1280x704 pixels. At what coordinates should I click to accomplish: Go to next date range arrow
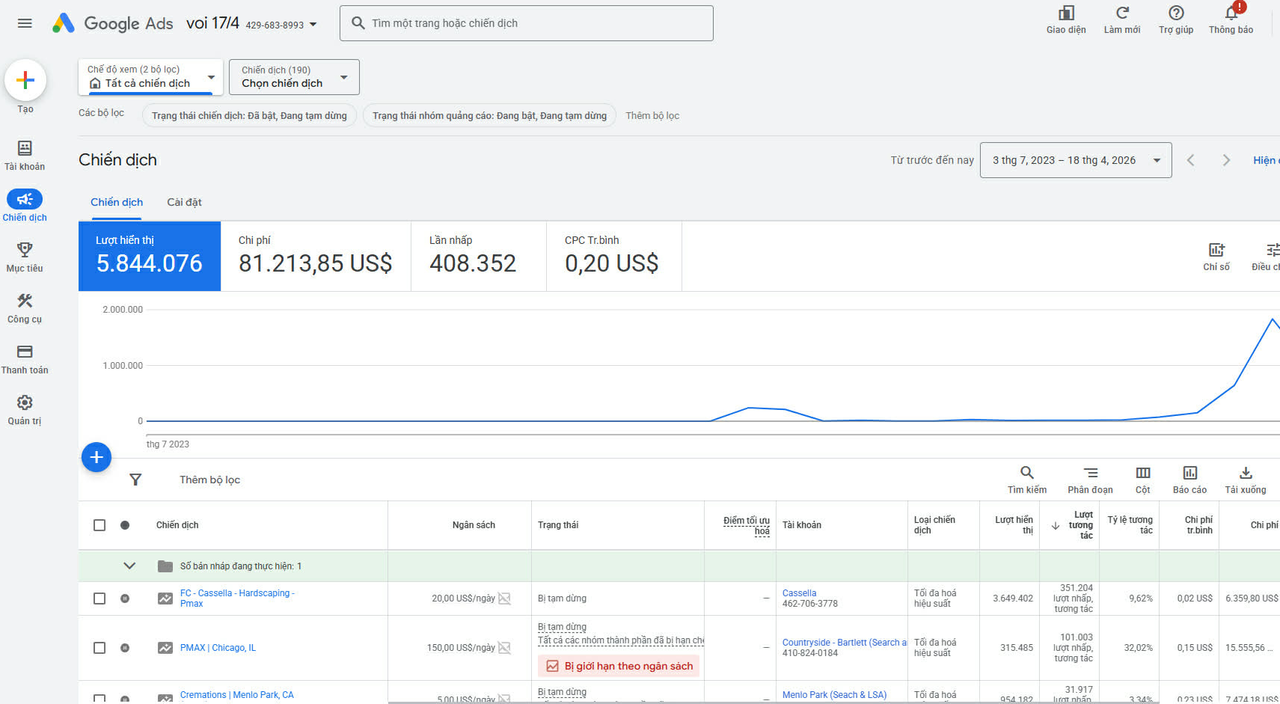point(1226,160)
